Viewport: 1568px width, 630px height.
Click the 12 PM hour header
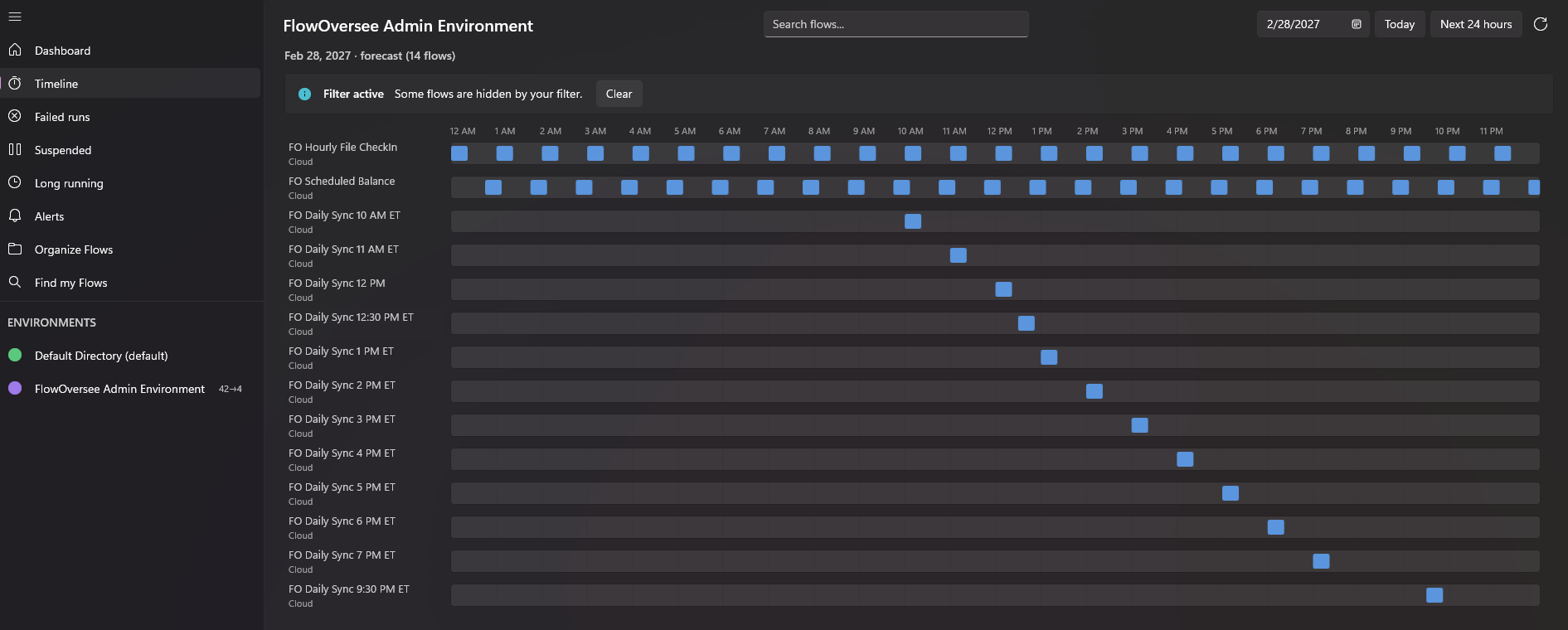pyautogui.click(x=999, y=131)
